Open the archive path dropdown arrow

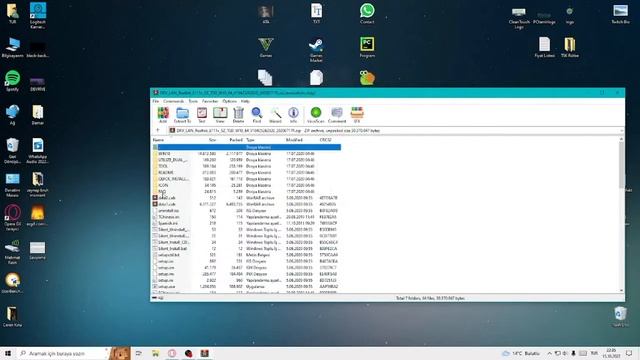[x=621, y=131]
